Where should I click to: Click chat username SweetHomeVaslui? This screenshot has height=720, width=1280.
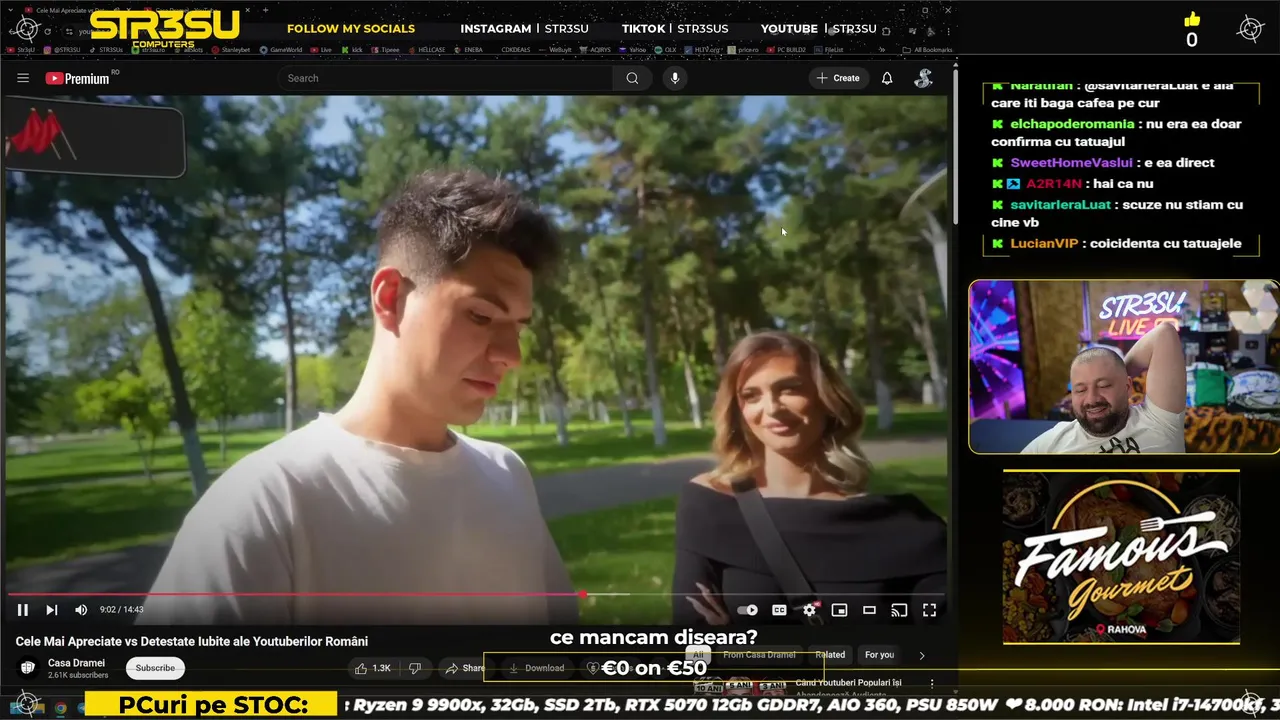(x=1071, y=163)
